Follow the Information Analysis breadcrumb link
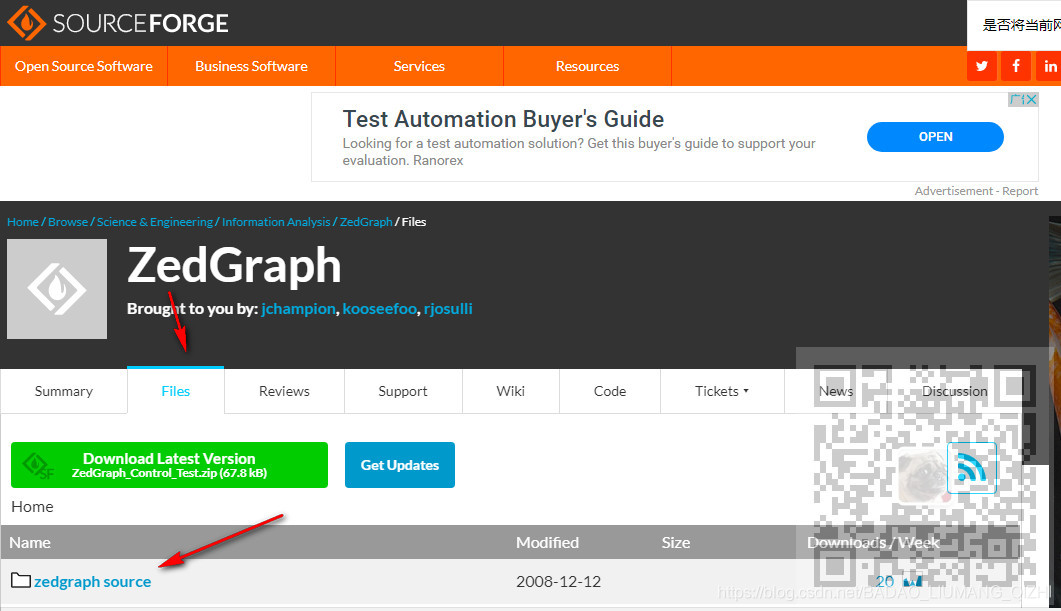Image resolution: width=1061 pixels, height=611 pixels. pyautogui.click(x=276, y=221)
